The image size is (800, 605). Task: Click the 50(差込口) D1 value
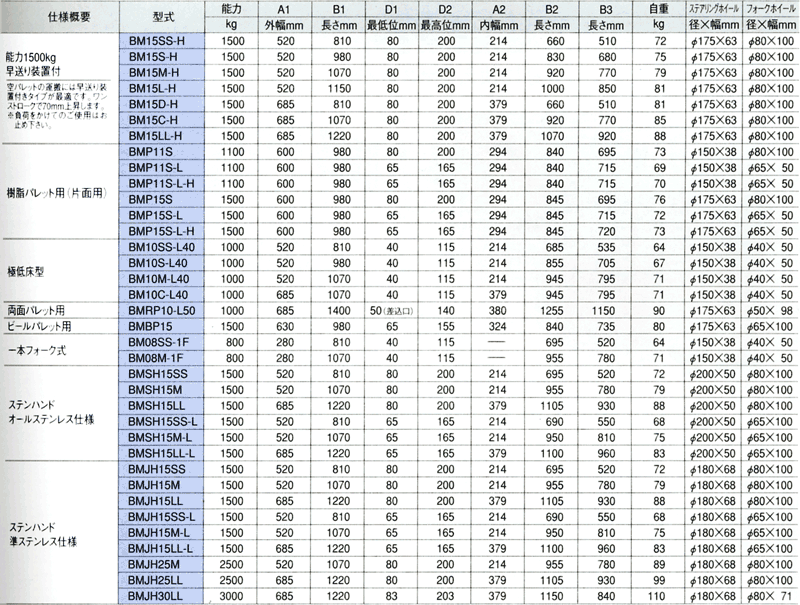pyautogui.click(x=391, y=311)
